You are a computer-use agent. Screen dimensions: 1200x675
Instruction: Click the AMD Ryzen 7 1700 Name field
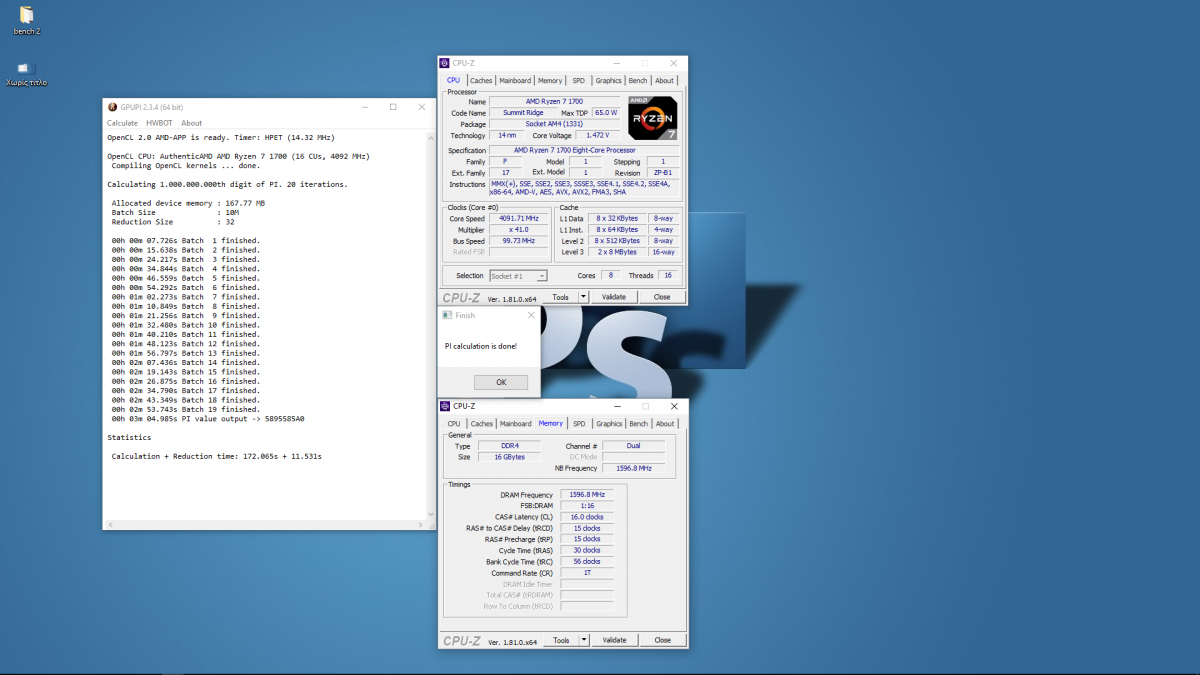tap(554, 102)
